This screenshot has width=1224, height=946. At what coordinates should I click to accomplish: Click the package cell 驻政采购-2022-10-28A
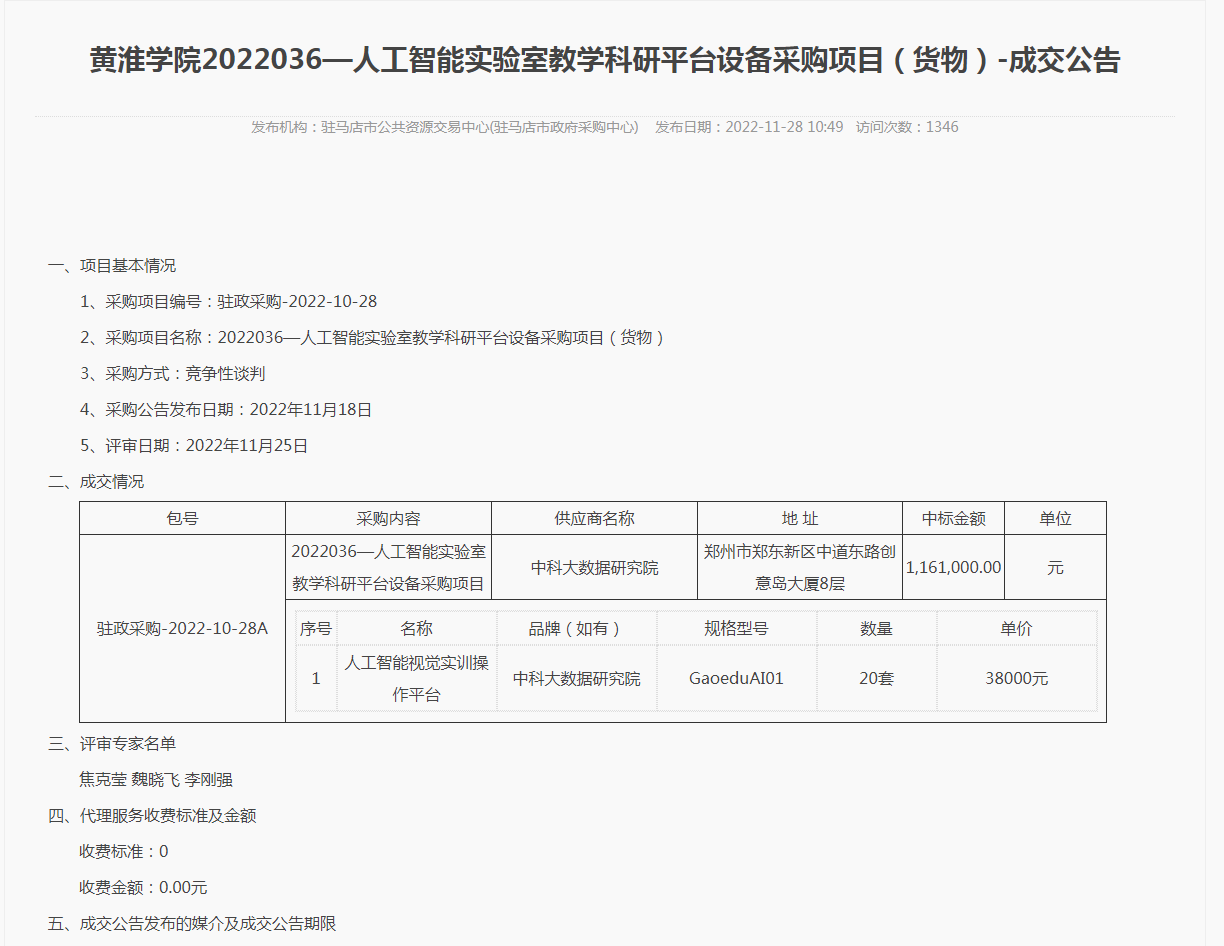[182, 628]
